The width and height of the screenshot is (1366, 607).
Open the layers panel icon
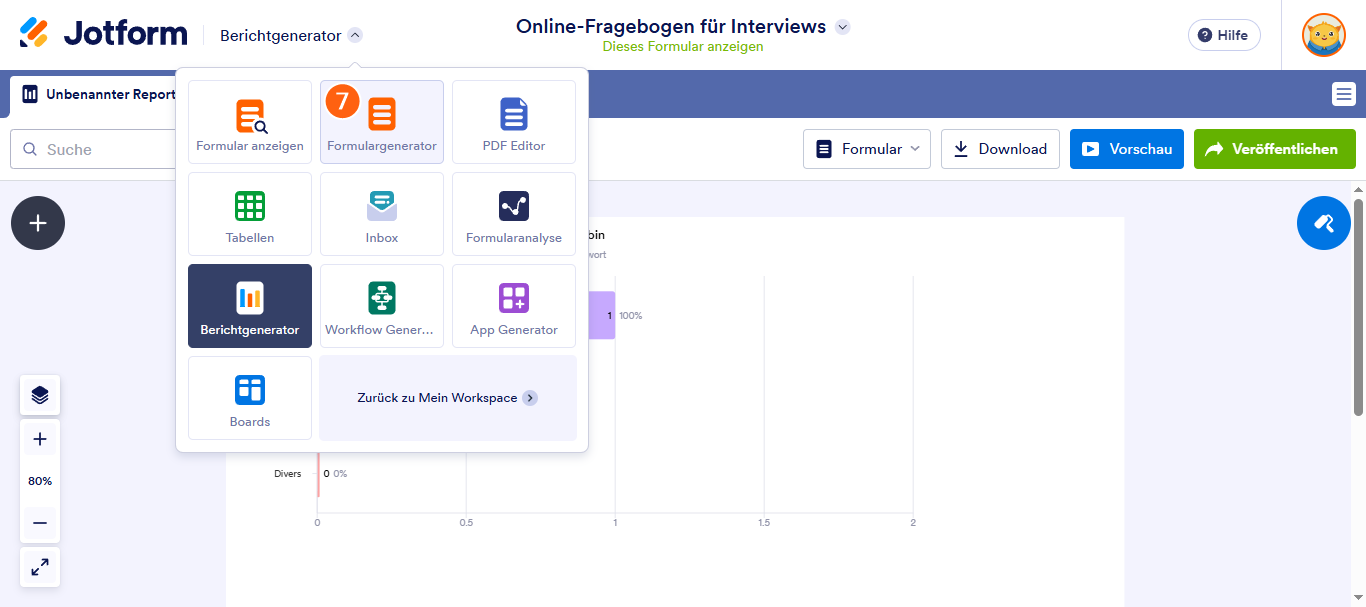coord(40,395)
